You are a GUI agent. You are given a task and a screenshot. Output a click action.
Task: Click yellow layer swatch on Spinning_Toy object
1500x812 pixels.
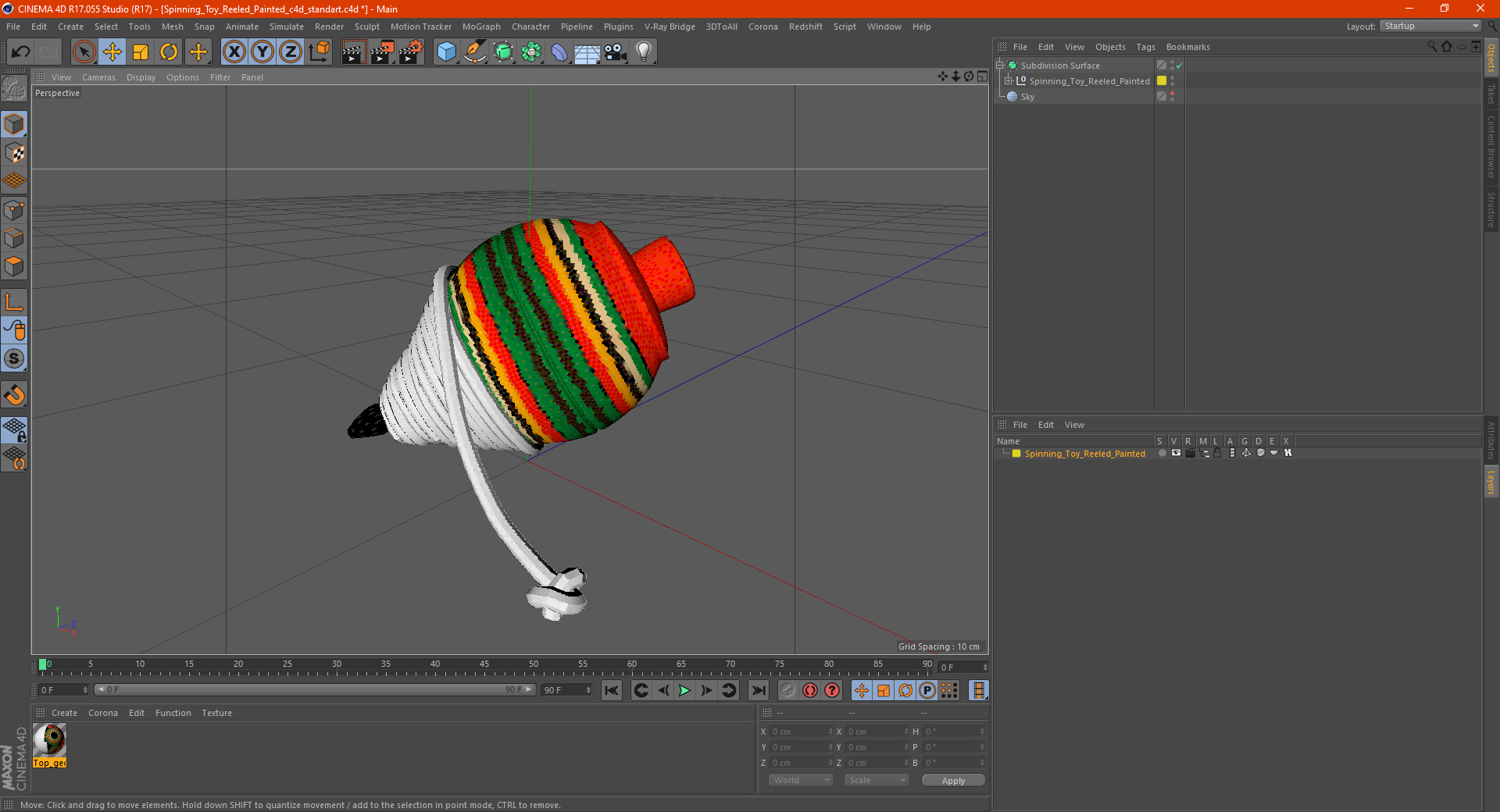click(1162, 81)
